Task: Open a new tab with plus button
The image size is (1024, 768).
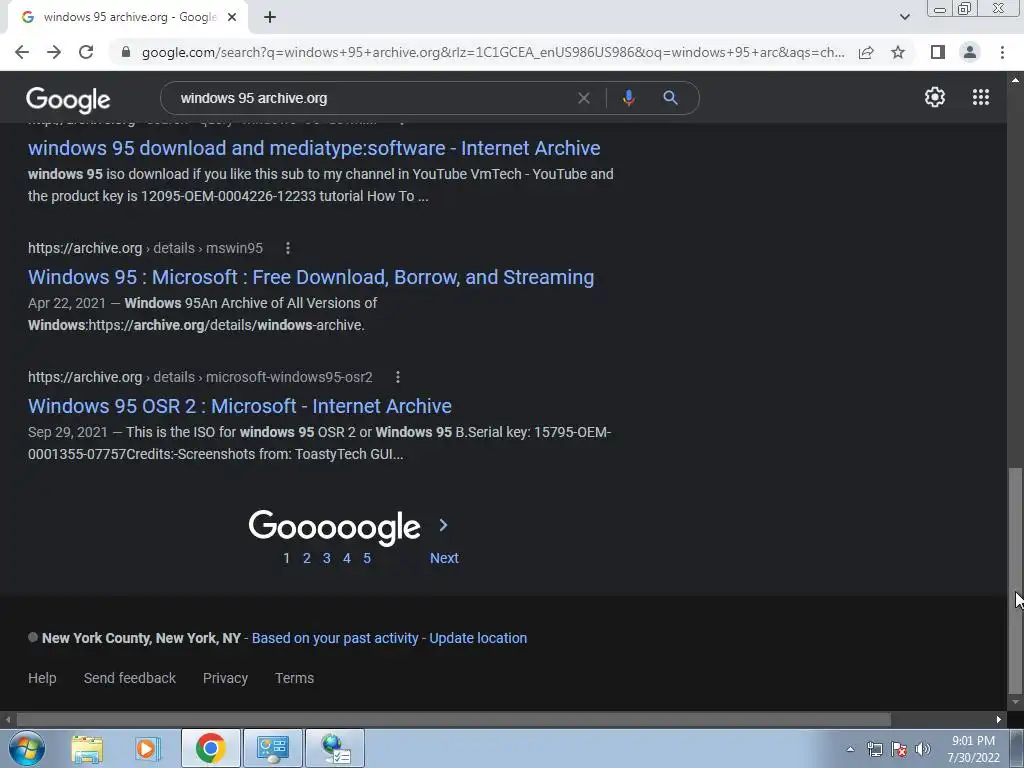Action: (x=270, y=17)
